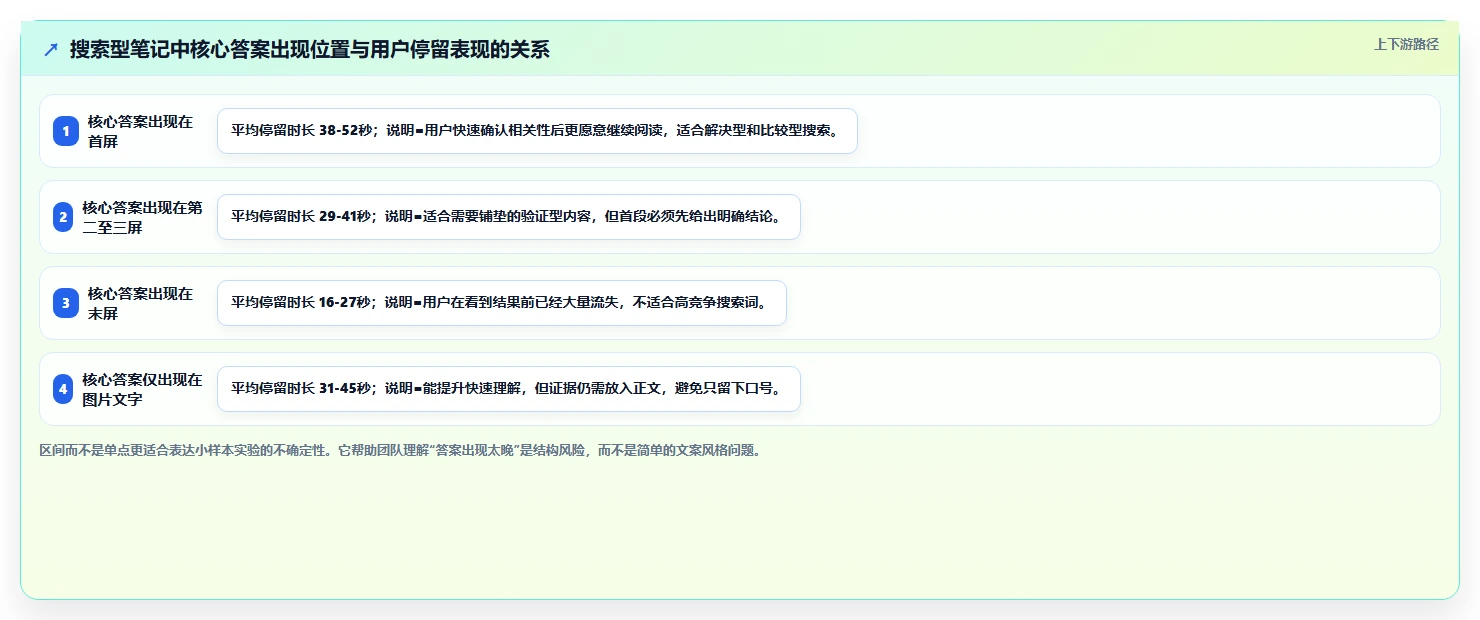The image size is (1480, 620).
Task: Click the title 搜索型笔记中核心答案出现位置与用户停留表现的关系
Action: tap(310, 49)
